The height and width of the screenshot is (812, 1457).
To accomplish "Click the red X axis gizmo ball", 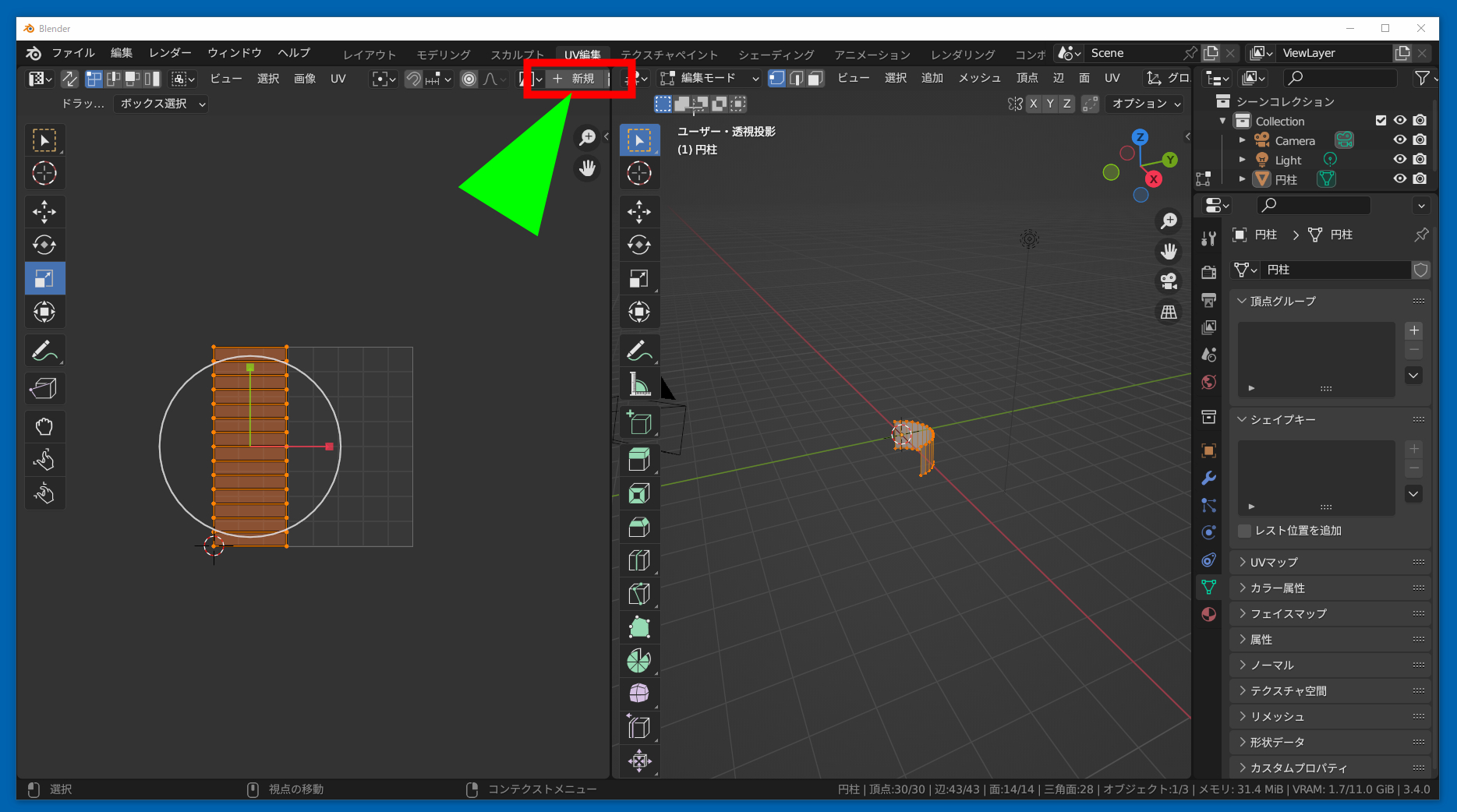I will (x=1154, y=179).
